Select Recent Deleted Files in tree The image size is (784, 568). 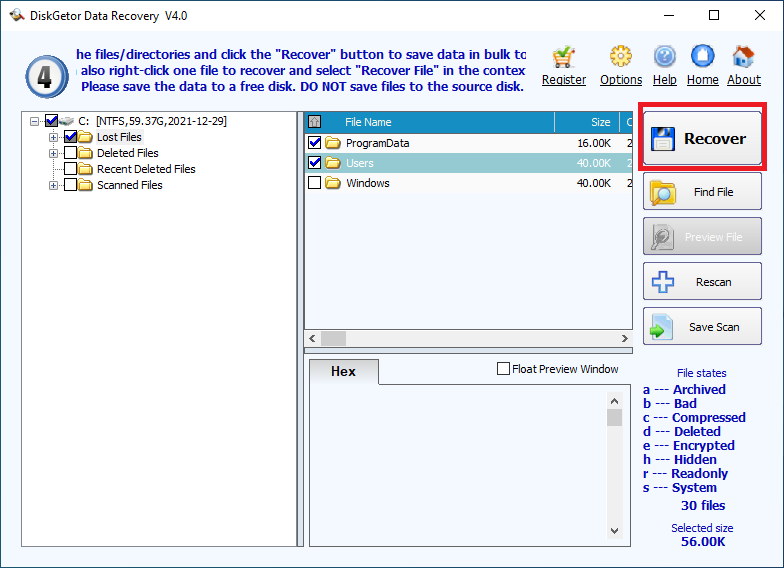coord(145,169)
